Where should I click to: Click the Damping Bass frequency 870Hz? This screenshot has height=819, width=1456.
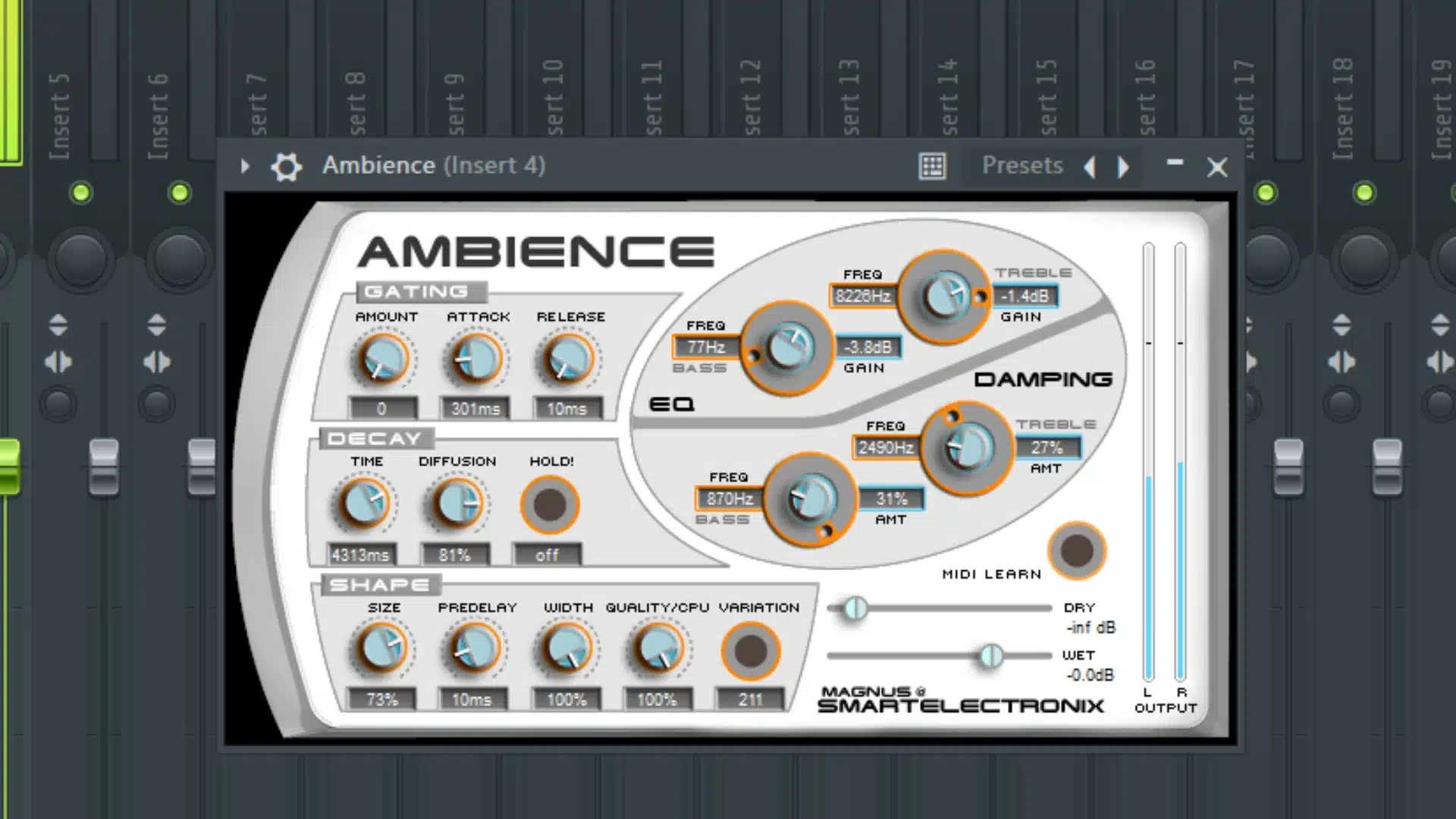pos(730,498)
